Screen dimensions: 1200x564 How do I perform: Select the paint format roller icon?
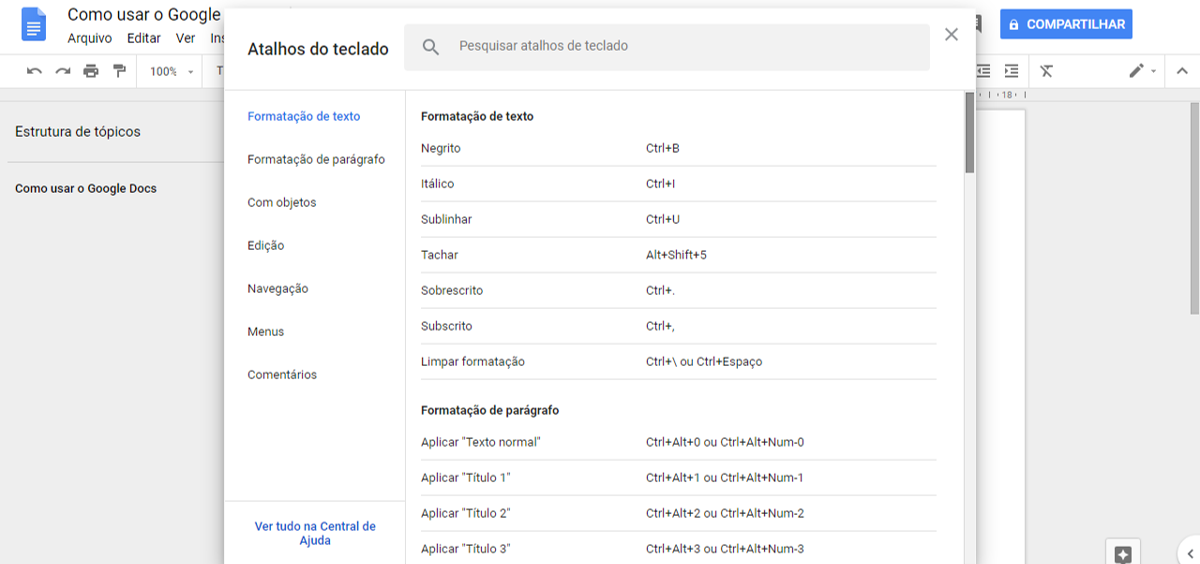[120, 71]
